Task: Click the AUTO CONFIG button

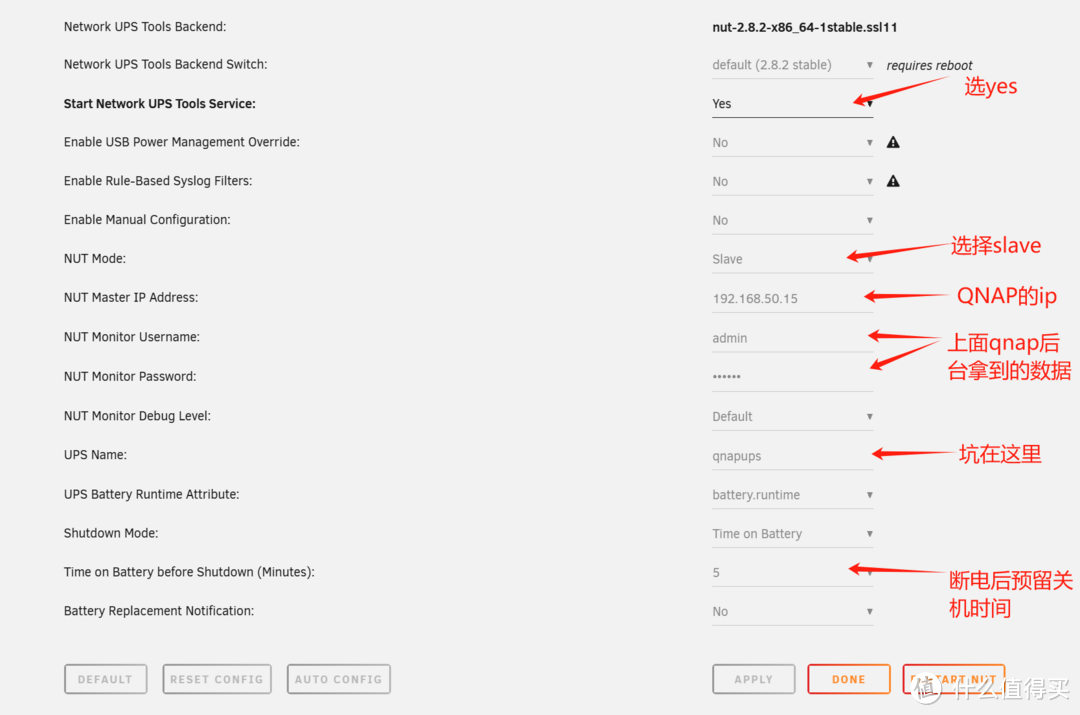Action: pyautogui.click(x=338, y=679)
